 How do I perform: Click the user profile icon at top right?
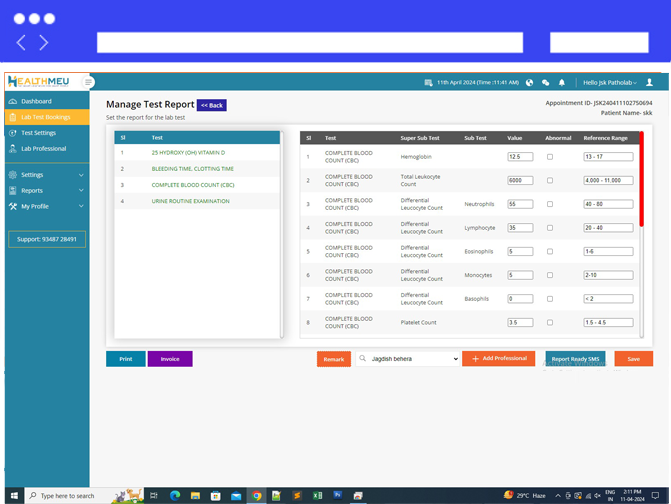649,83
